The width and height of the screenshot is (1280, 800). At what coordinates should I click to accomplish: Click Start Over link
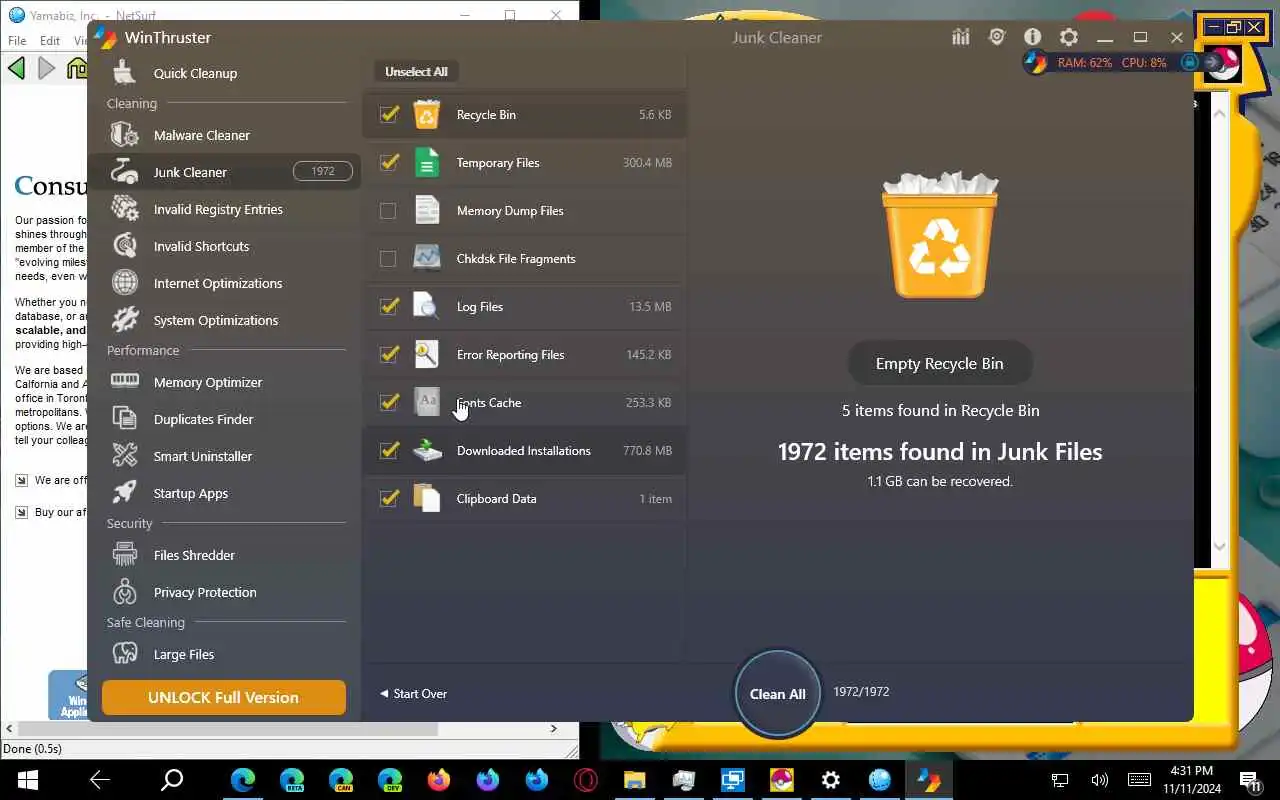point(413,694)
